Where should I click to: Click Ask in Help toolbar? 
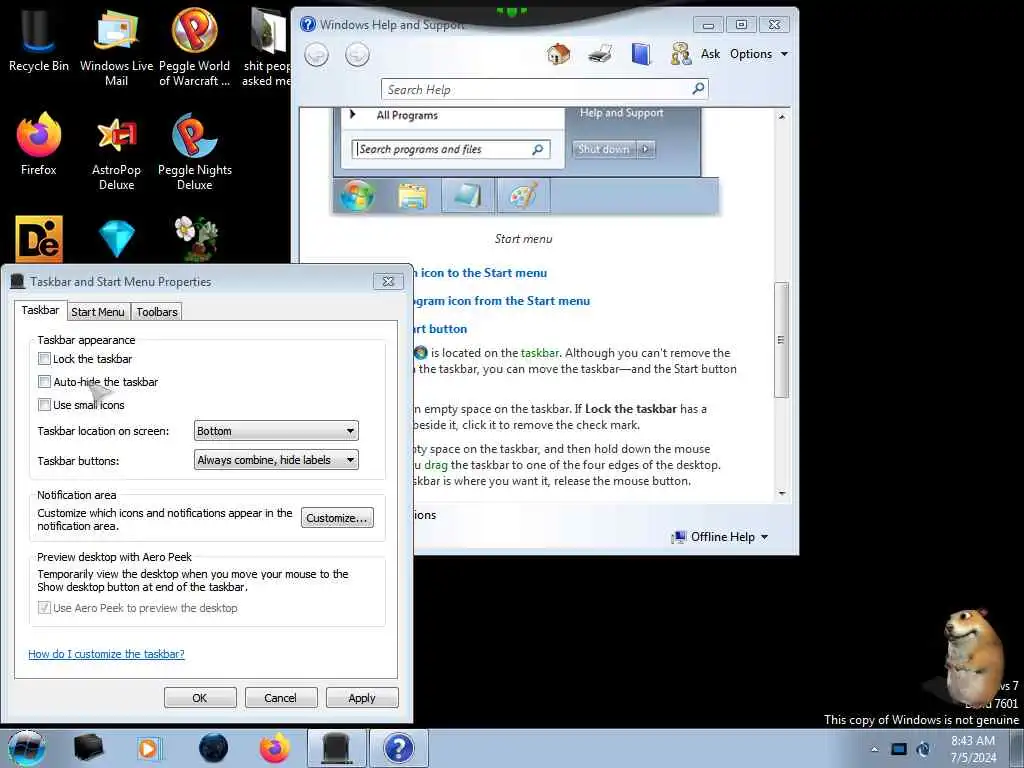coord(711,54)
